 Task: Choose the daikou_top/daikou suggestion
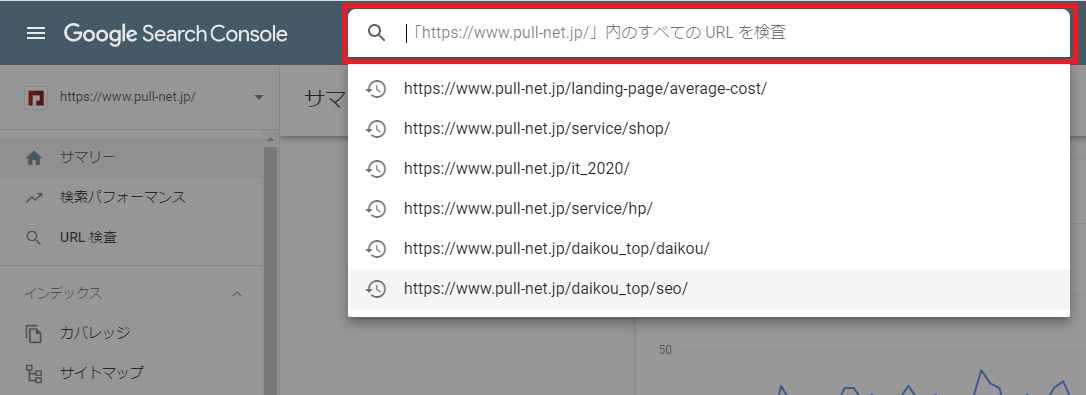(709, 249)
